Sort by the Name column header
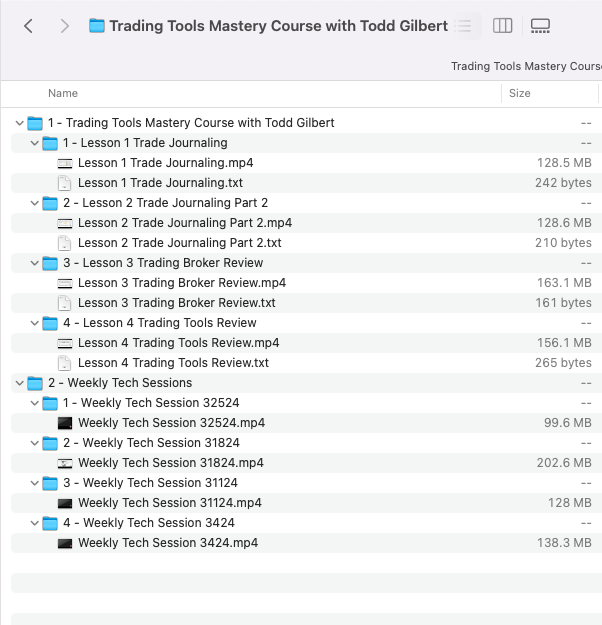Viewport: 602px width, 625px height. [63, 93]
